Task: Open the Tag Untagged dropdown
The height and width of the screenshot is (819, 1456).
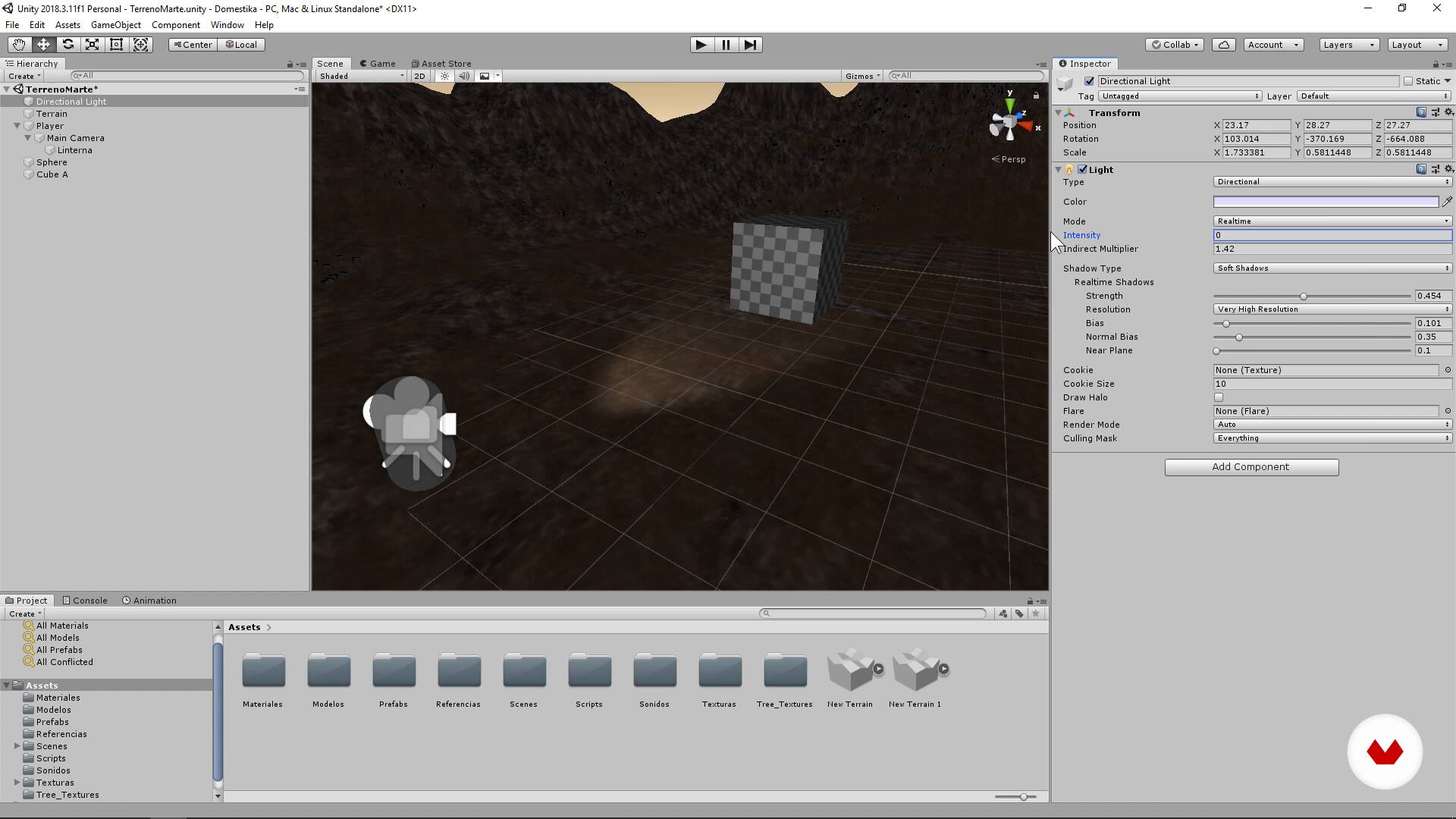Action: (1180, 96)
